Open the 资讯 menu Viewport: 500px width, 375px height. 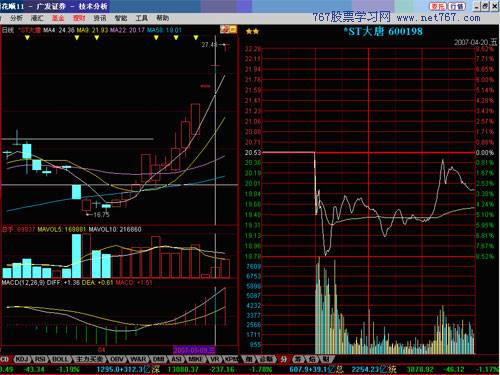point(100,18)
